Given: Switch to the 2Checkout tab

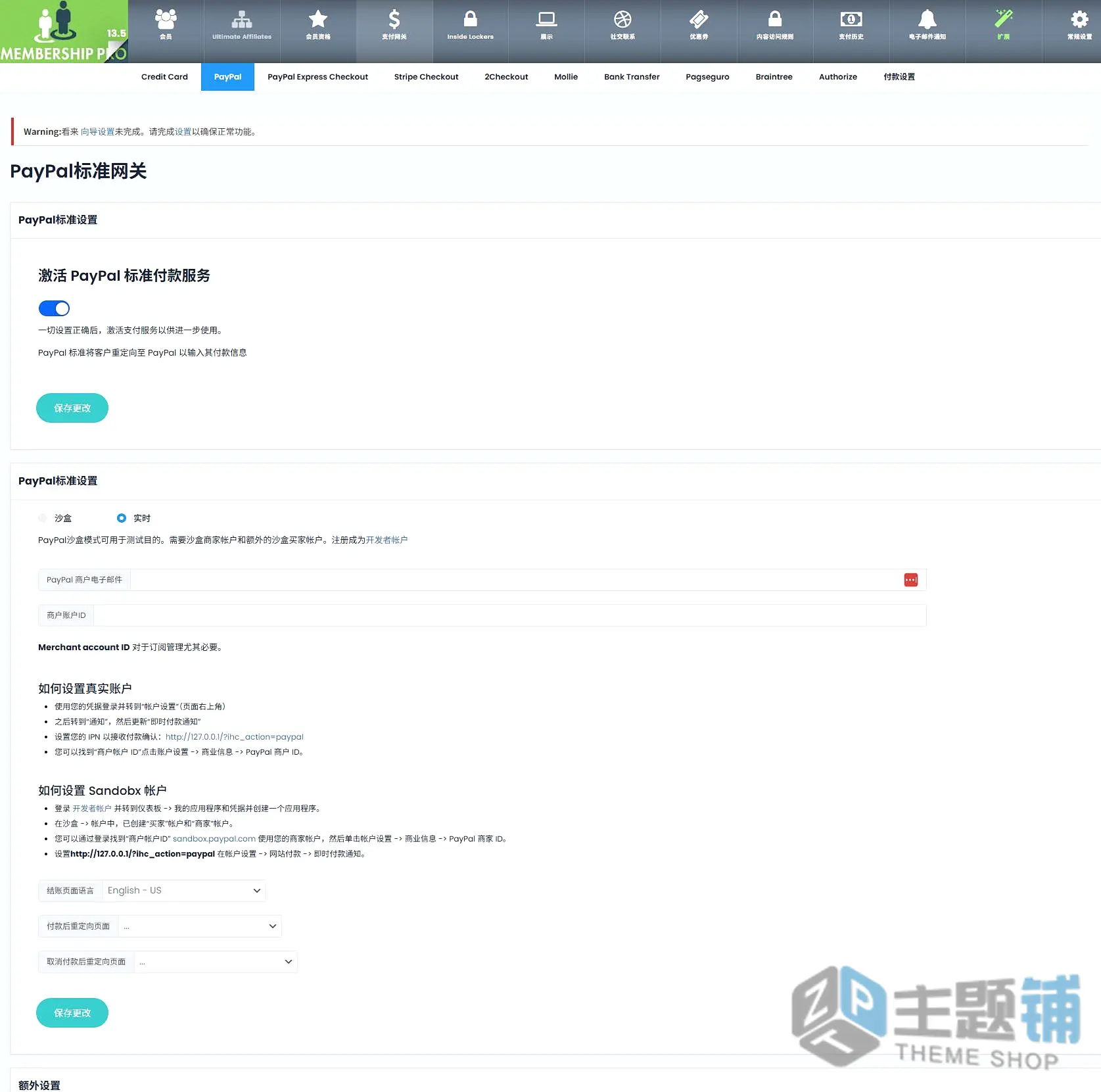Looking at the screenshot, I should 506,77.
